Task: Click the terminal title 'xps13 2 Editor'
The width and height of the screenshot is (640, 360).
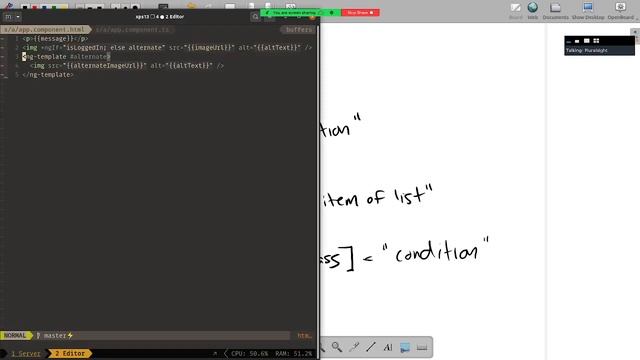Action: (160, 17)
